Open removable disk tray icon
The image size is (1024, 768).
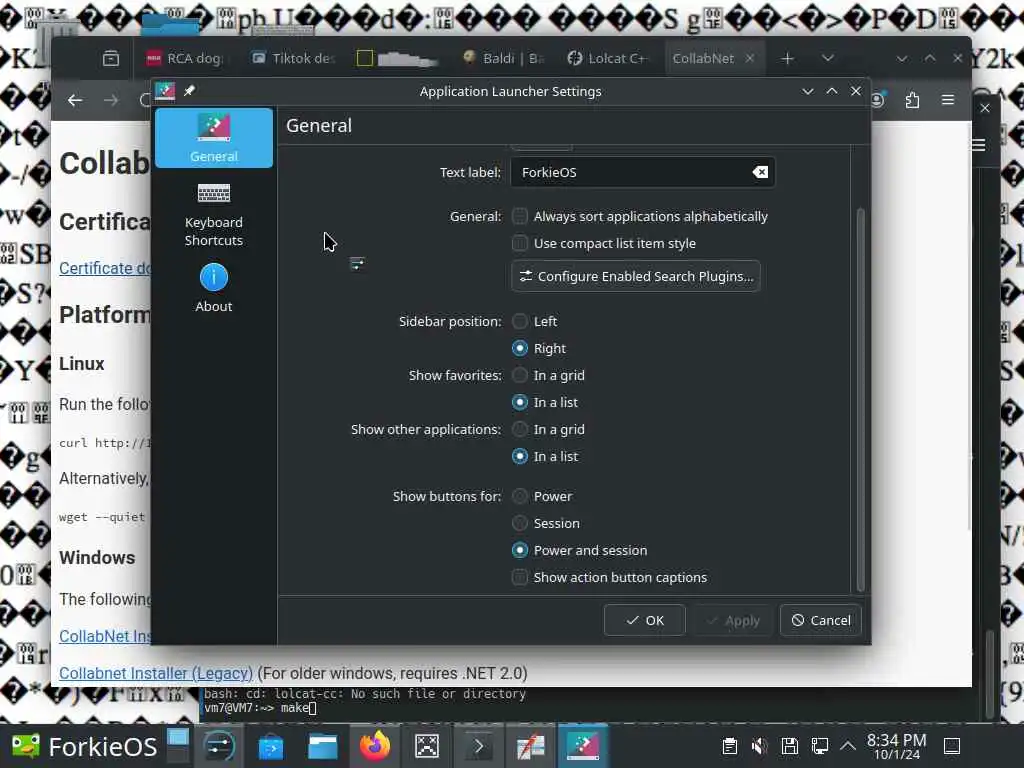tap(790, 746)
